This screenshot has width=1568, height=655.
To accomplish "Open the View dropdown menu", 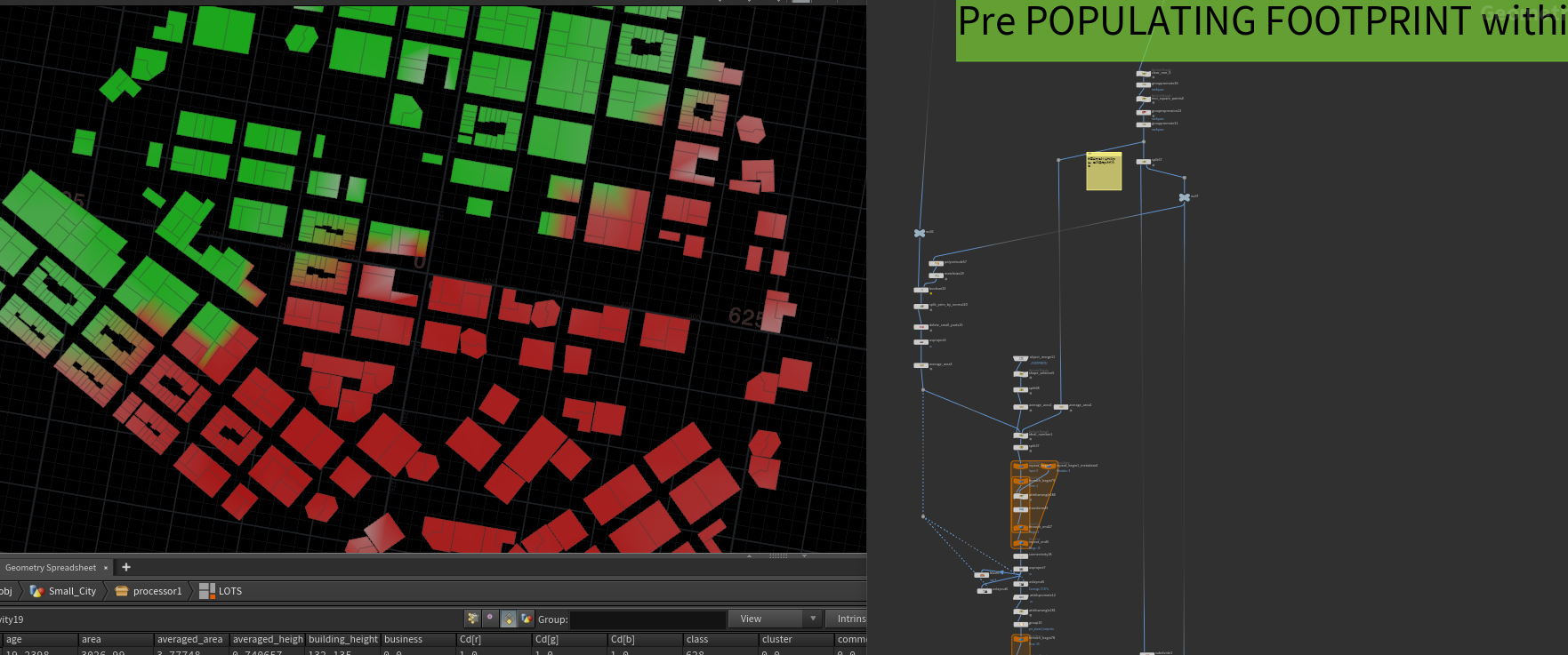I will pos(776,619).
